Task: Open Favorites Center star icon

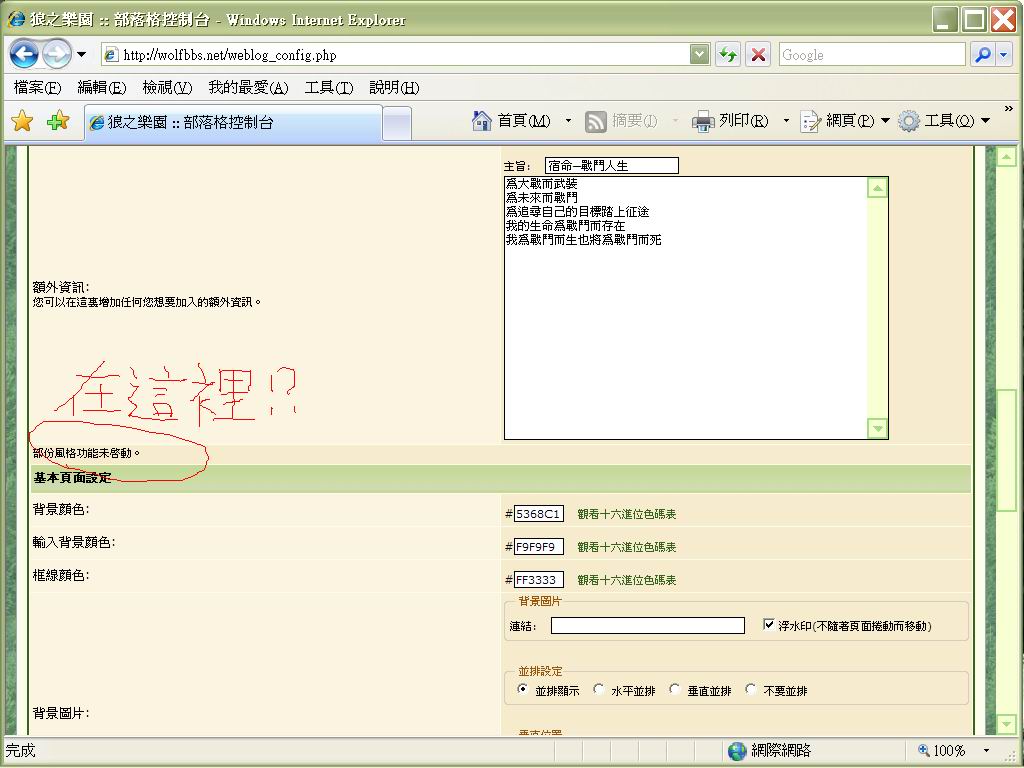Action: coord(22,122)
